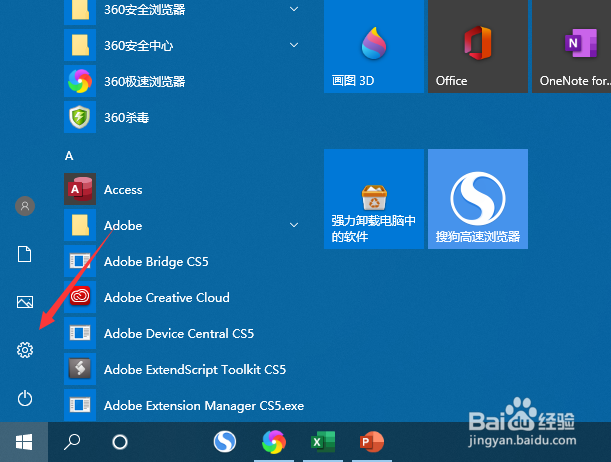Image resolution: width=611 pixels, height=462 pixels.
Task: Click Cortana circle on taskbar
Action: point(120,442)
